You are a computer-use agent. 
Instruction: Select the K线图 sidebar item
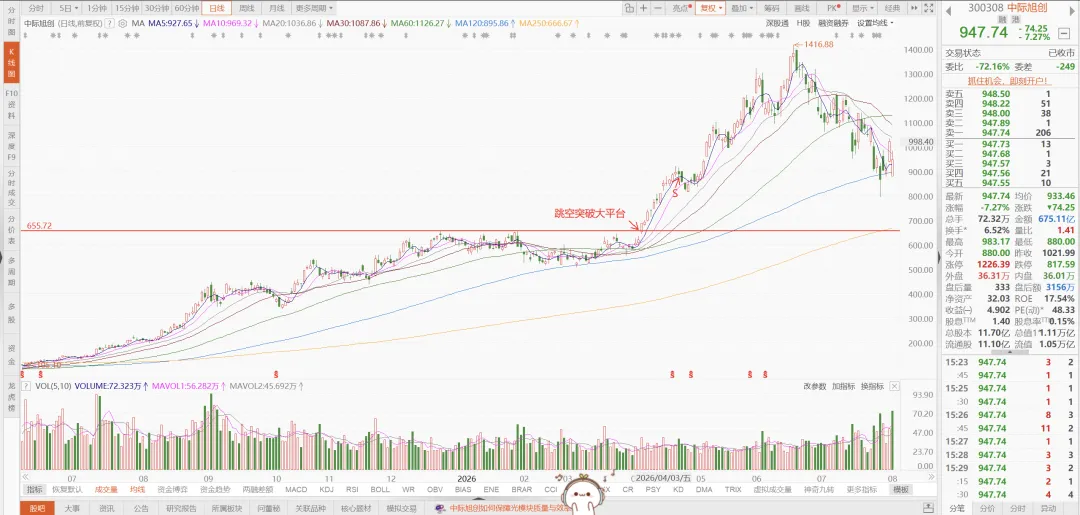(11, 63)
